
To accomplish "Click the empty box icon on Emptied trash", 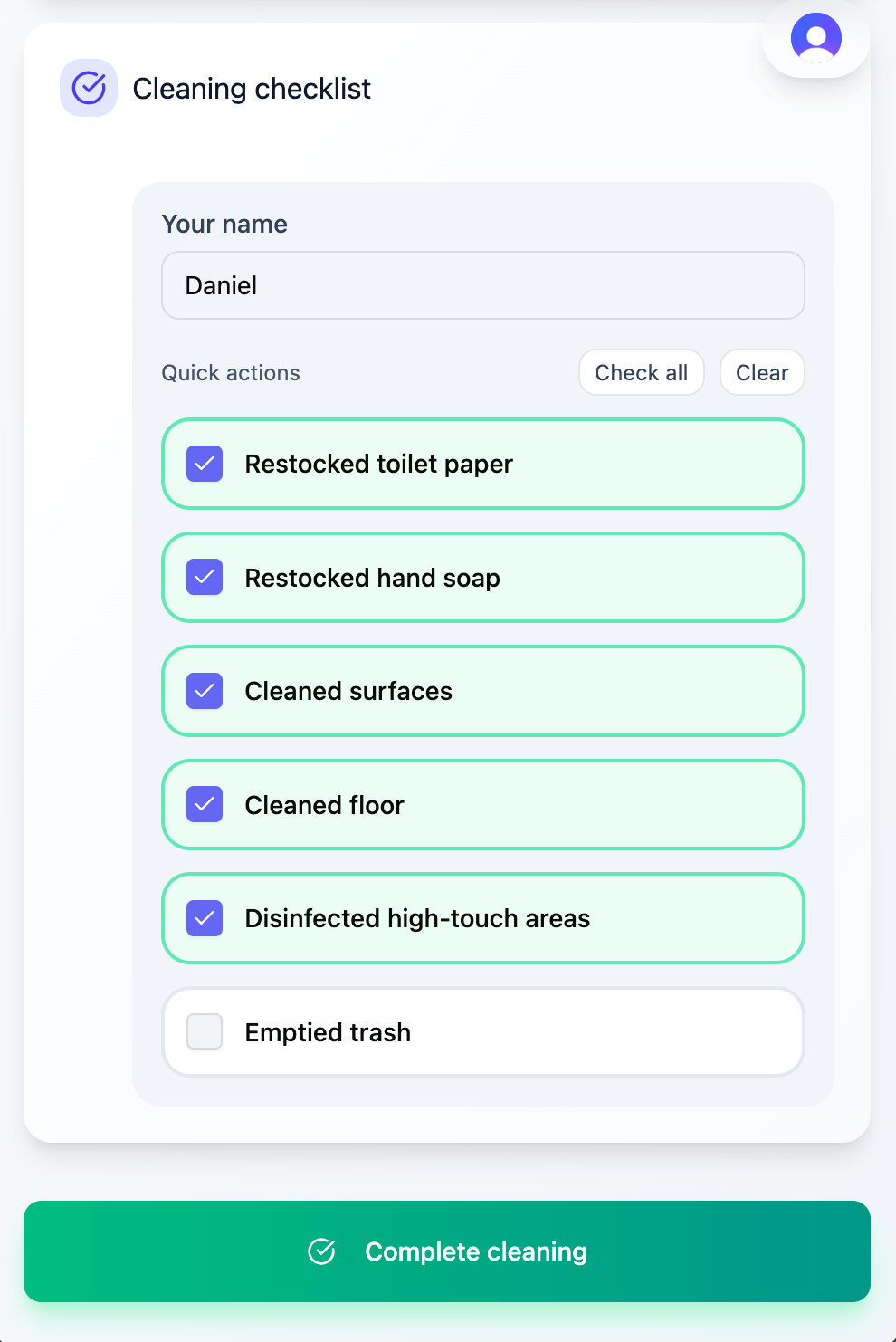I will pos(205,1031).
